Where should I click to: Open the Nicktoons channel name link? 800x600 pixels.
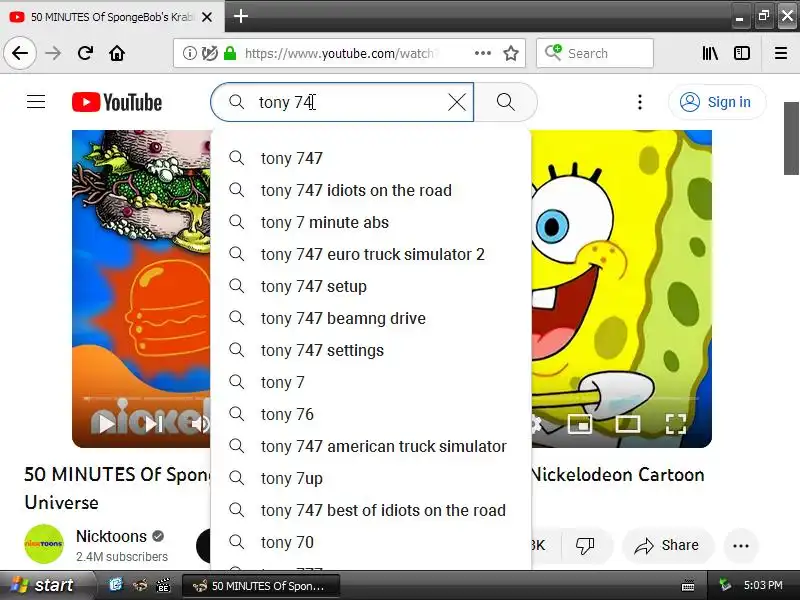click(111, 536)
